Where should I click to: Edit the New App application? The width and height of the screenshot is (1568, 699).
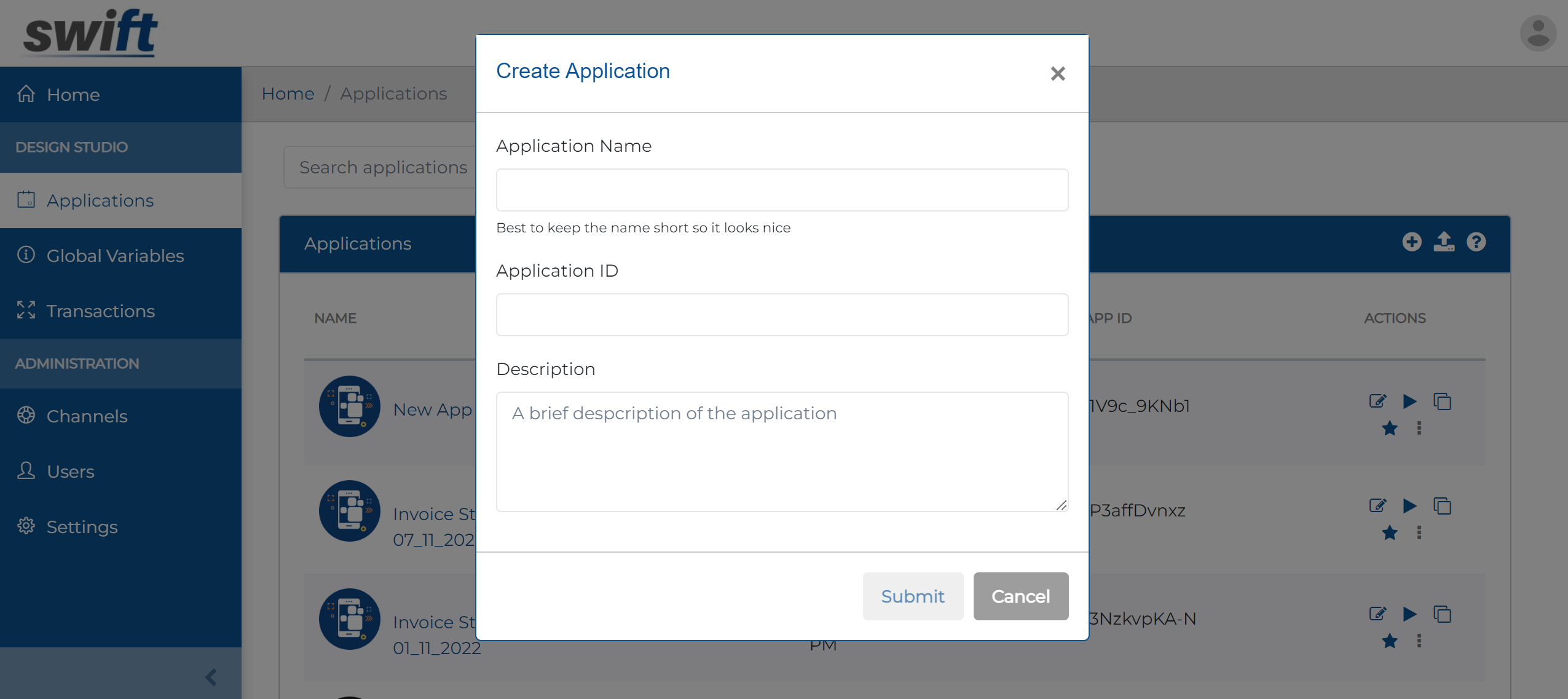[x=1377, y=401]
